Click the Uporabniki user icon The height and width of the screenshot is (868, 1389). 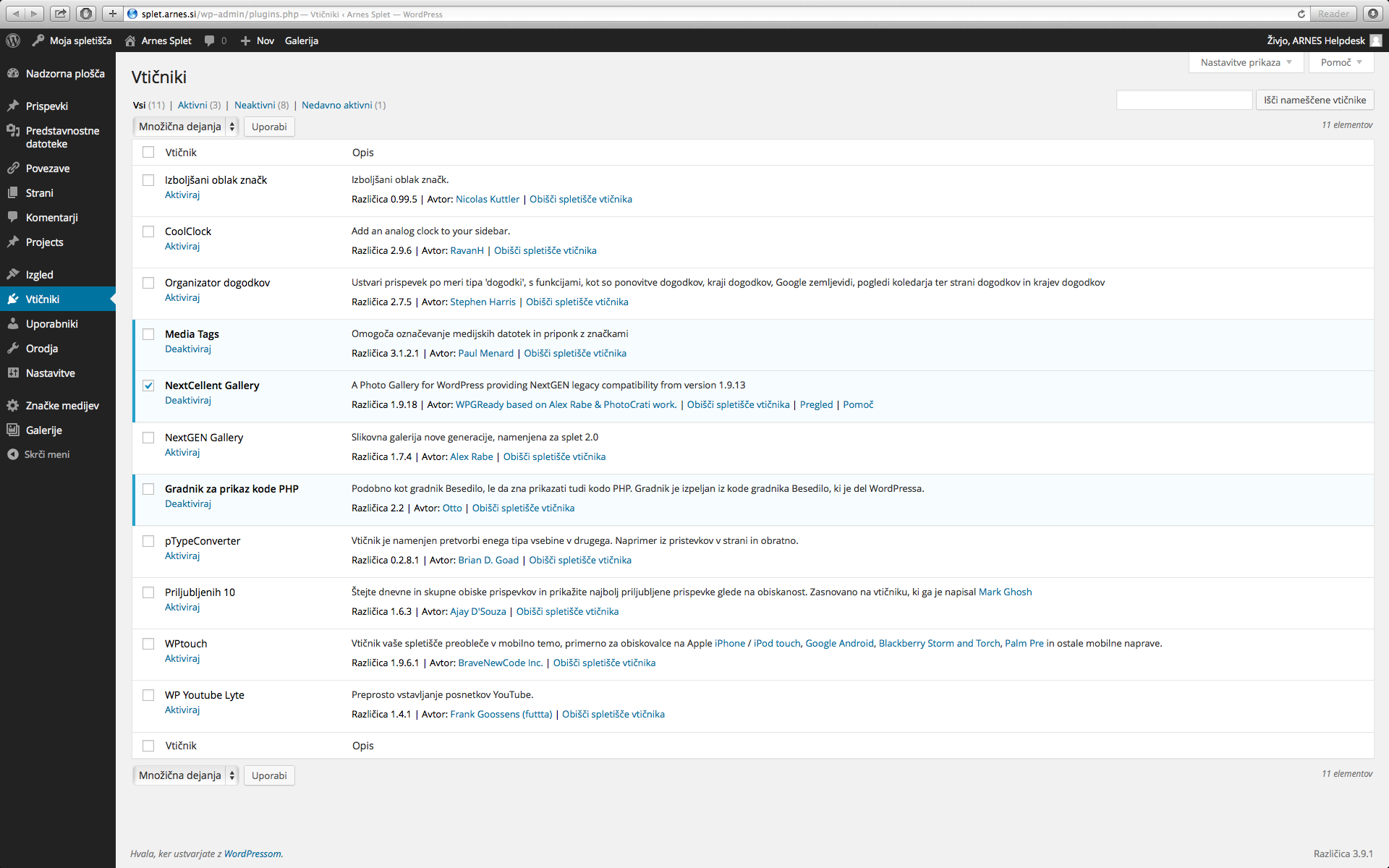point(13,323)
